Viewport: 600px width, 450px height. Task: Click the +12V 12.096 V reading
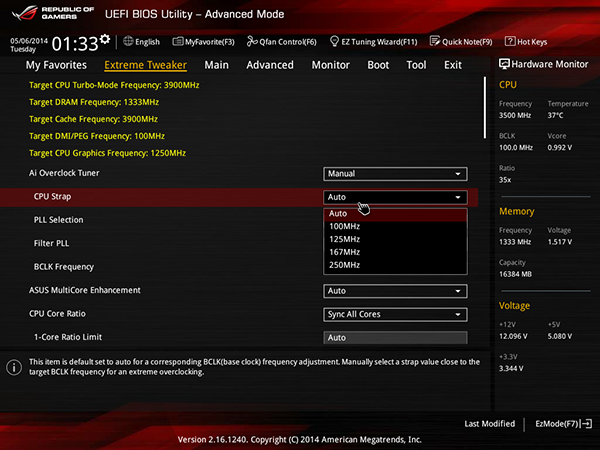(513, 336)
